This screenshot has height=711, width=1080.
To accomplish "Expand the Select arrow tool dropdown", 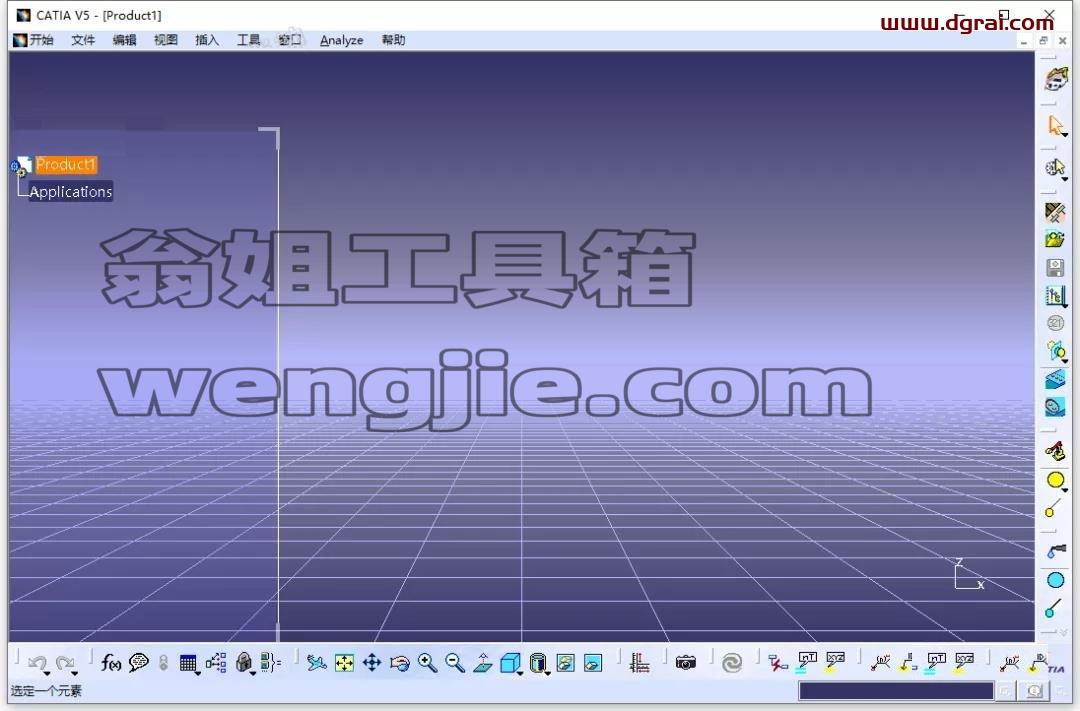I will (x=1065, y=134).
